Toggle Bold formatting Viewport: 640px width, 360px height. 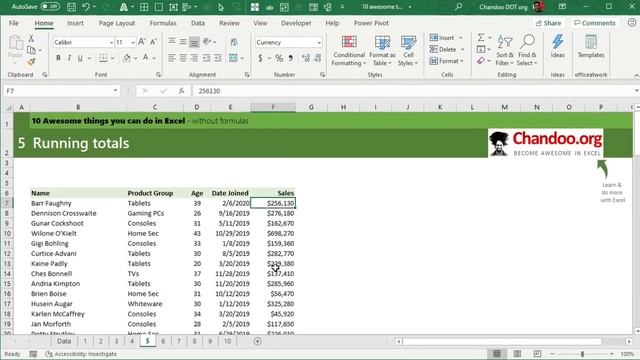pos(58,58)
